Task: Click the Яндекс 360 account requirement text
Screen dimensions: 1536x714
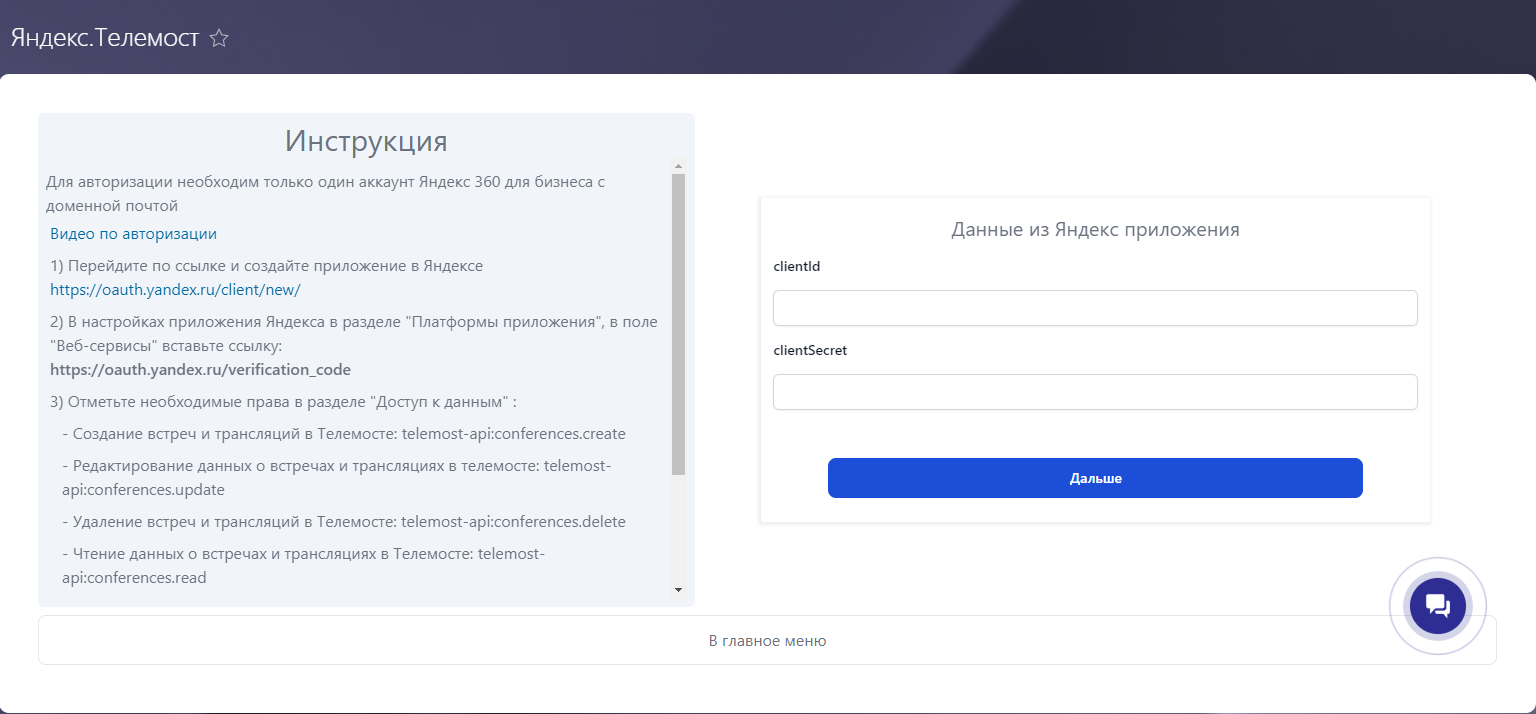Action: coord(325,194)
